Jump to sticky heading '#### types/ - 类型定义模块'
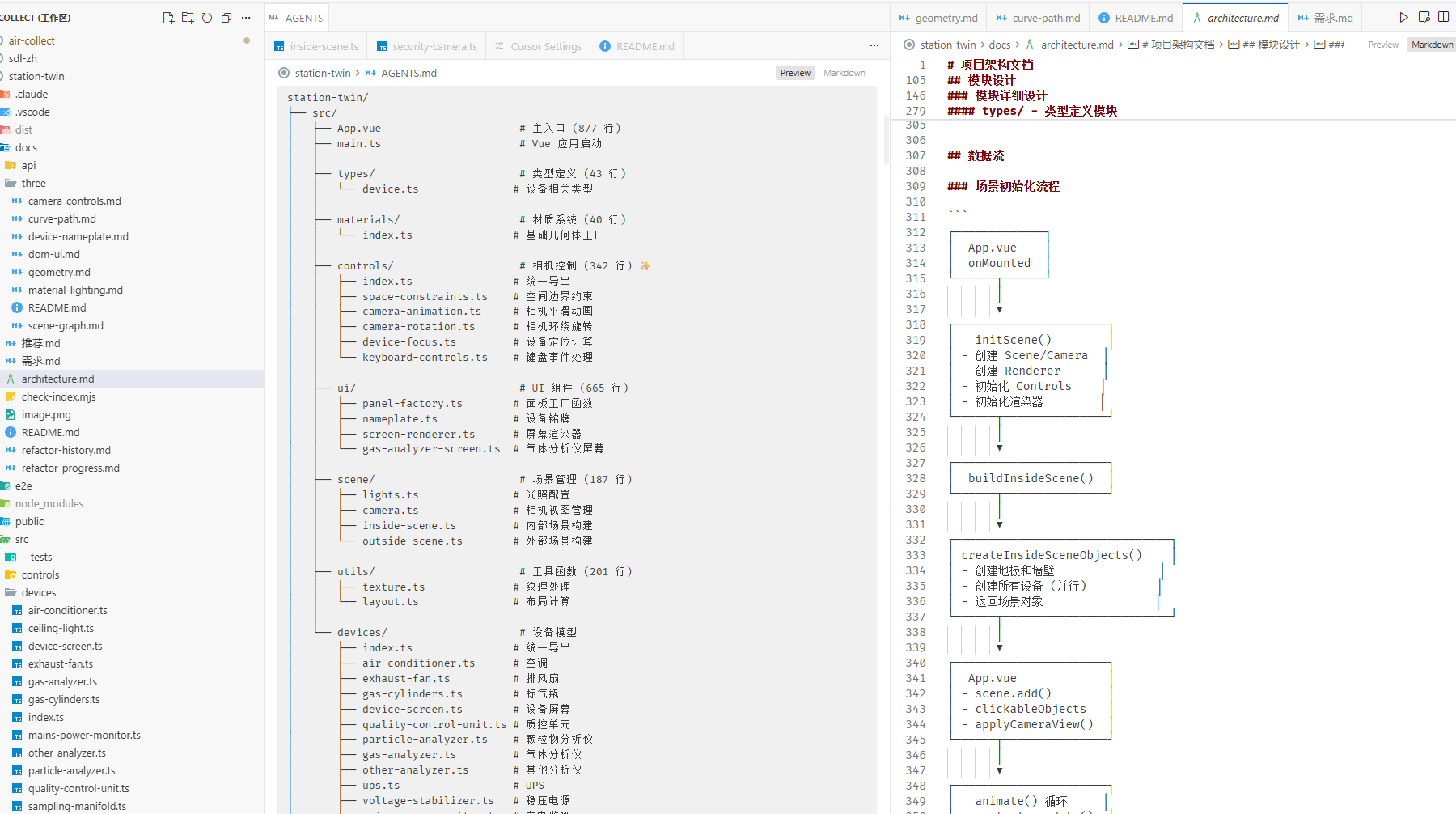 pos(1032,111)
